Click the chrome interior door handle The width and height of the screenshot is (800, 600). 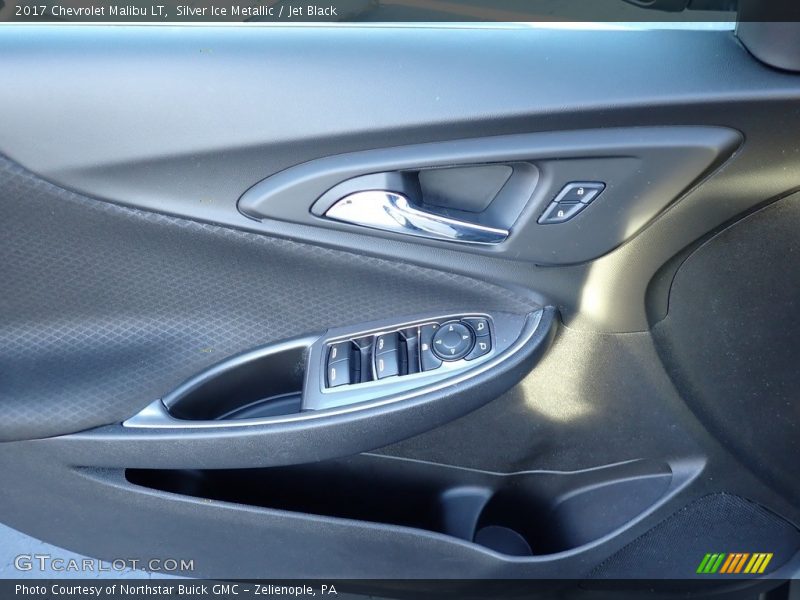tap(412, 214)
